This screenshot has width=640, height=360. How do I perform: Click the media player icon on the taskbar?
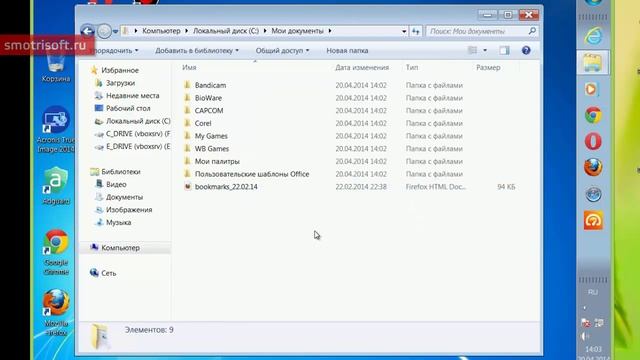pos(591,89)
